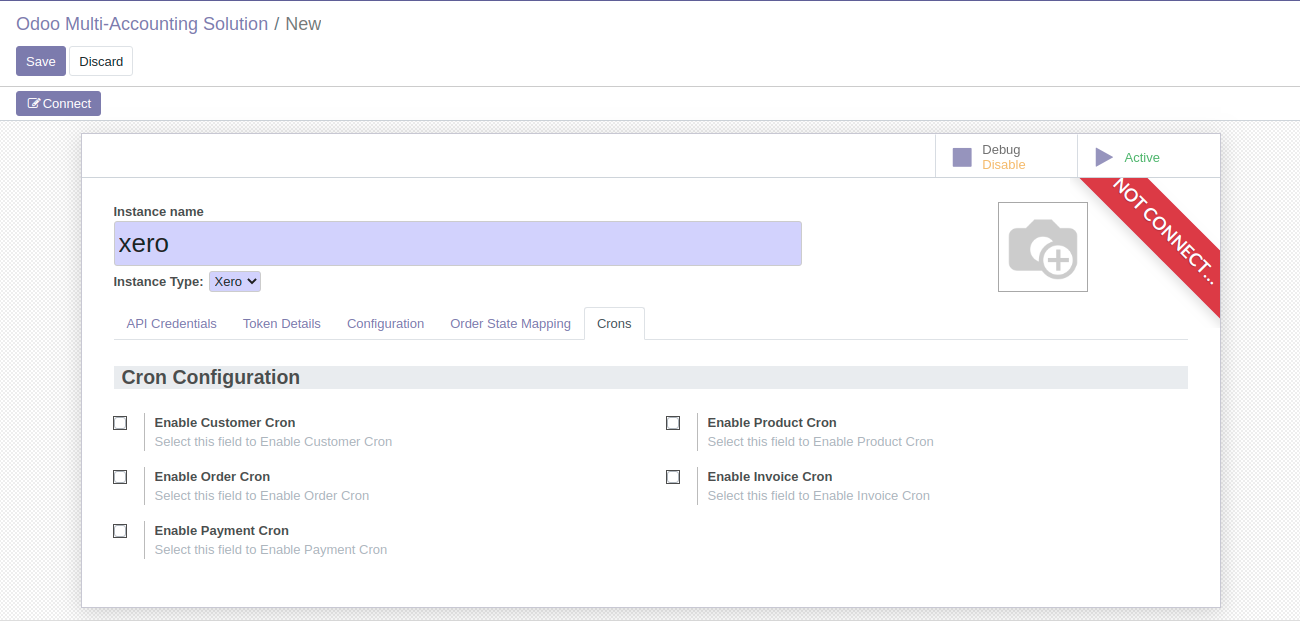Open the Odoo Multi-Accounting Solution breadcrumb
Image resolution: width=1300 pixels, height=621 pixels.
pos(142,24)
